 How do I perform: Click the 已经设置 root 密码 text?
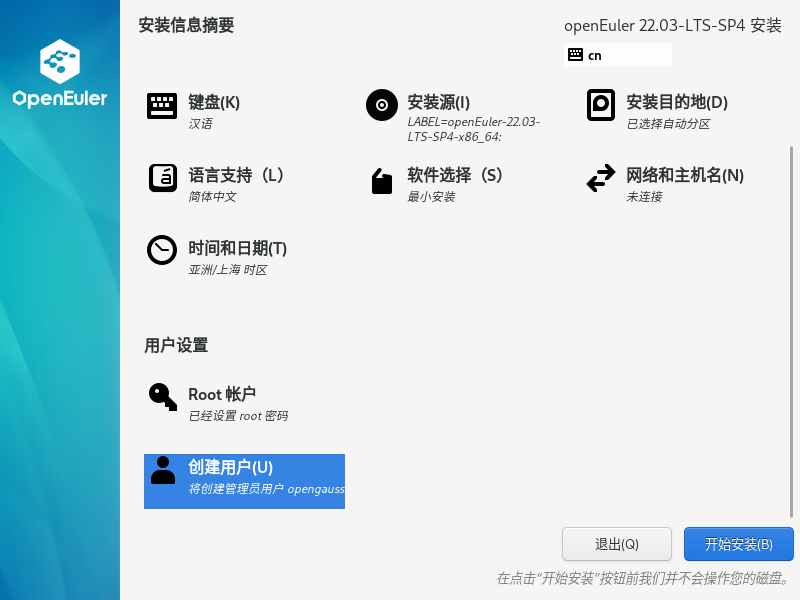(x=238, y=416)
